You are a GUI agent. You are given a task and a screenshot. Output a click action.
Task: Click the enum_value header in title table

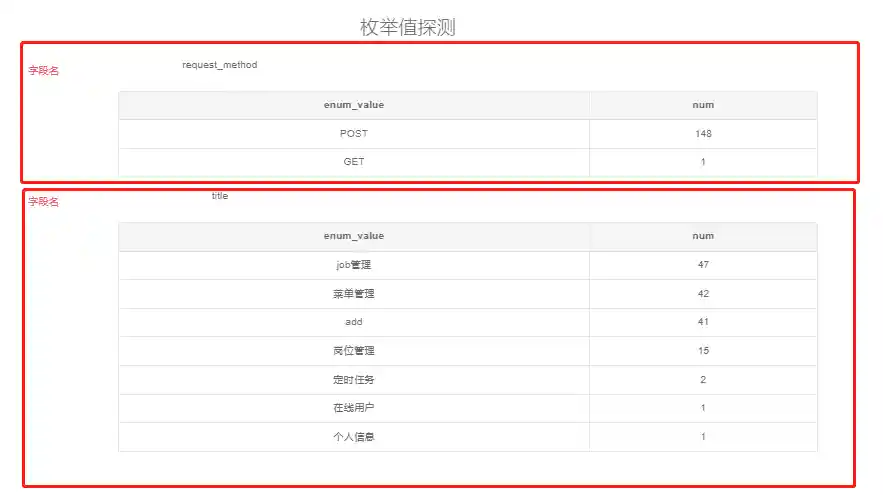354,236
